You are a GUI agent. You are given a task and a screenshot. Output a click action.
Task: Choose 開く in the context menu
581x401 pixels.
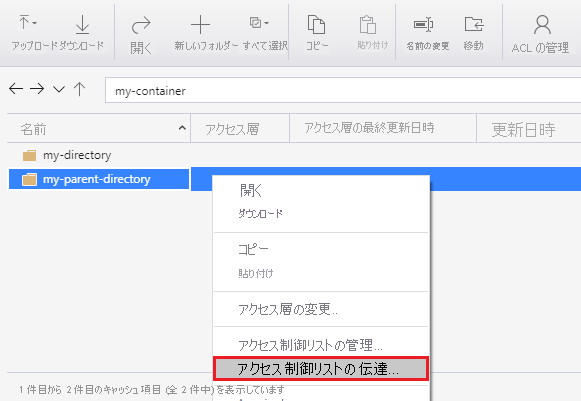[250, 190]
